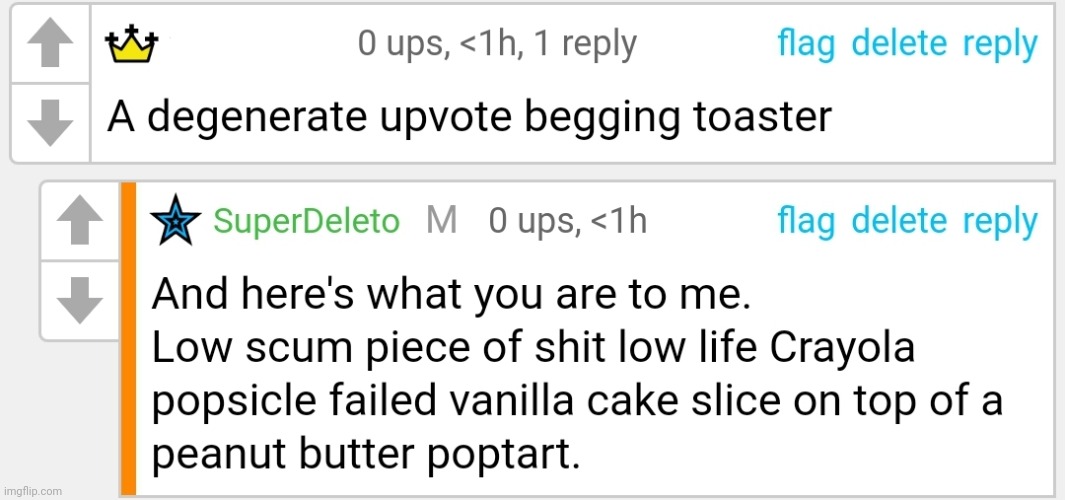The width and height of the screenshot is (1065, 500).
Task: Click the imgflip.com watermark
Action: click(x=32, y=490)
